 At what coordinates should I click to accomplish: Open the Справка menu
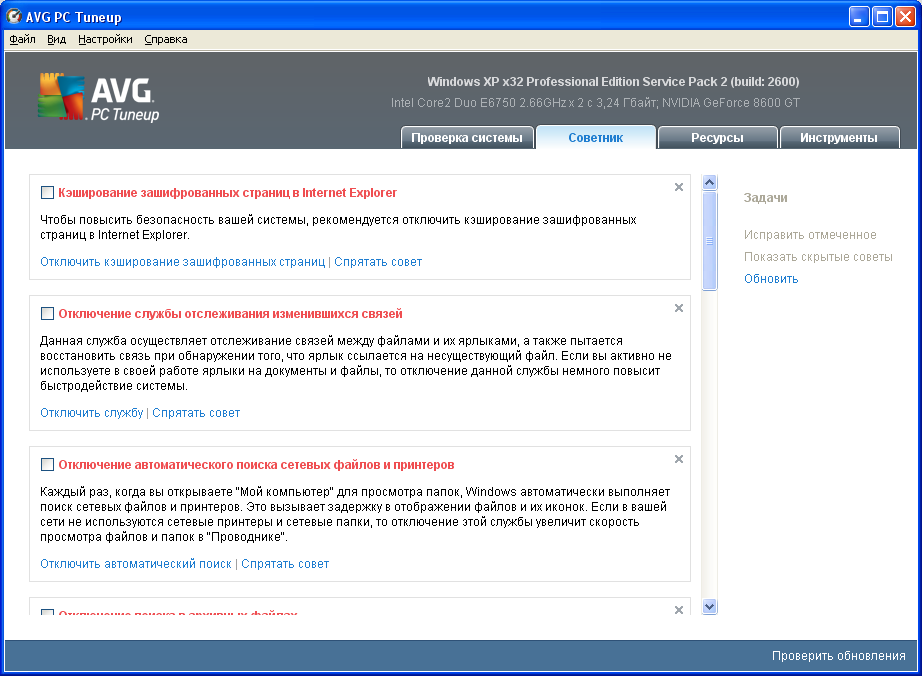click(166, 39)
